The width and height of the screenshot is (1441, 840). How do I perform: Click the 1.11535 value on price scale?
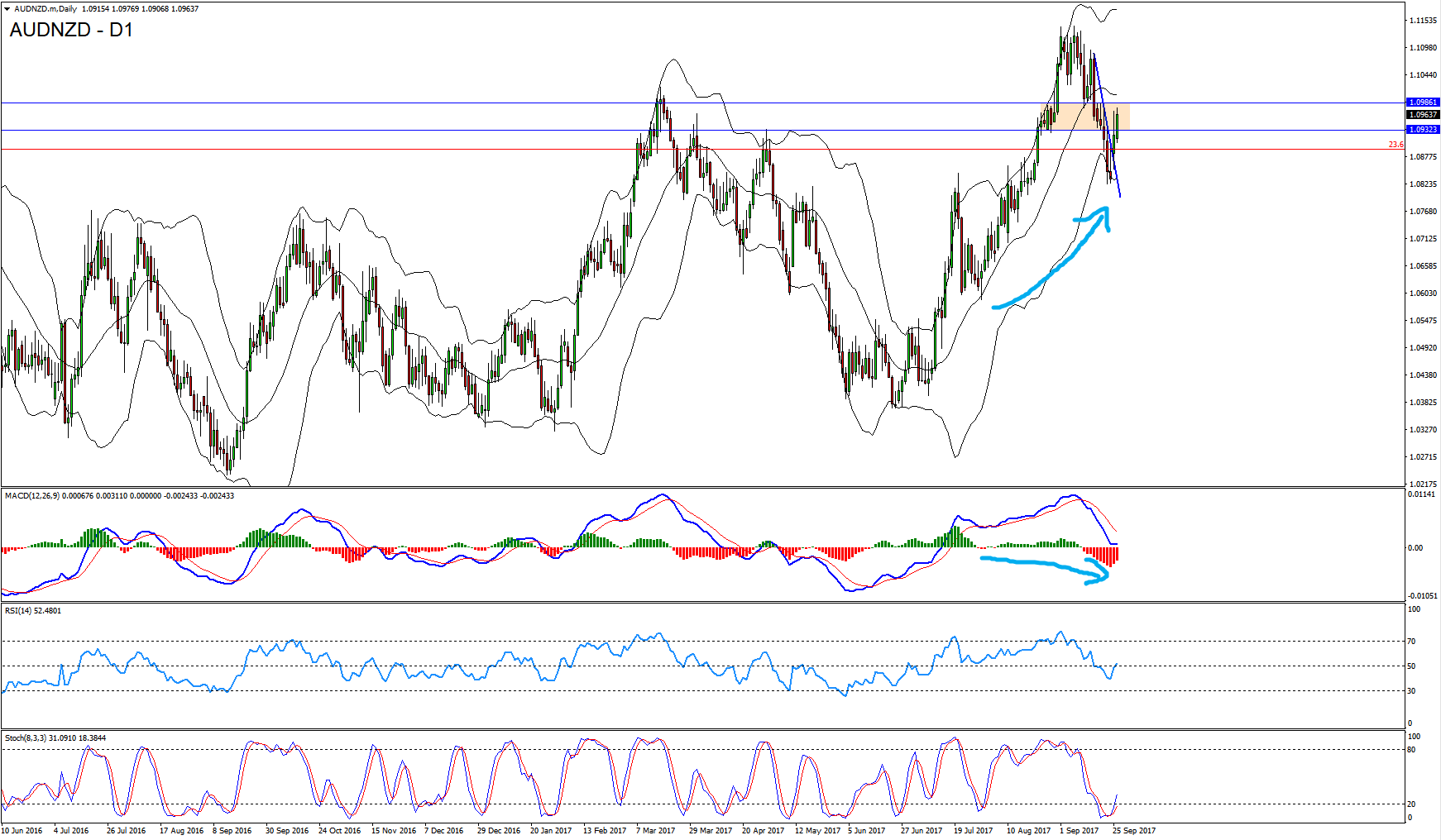tap(1423, 21)
